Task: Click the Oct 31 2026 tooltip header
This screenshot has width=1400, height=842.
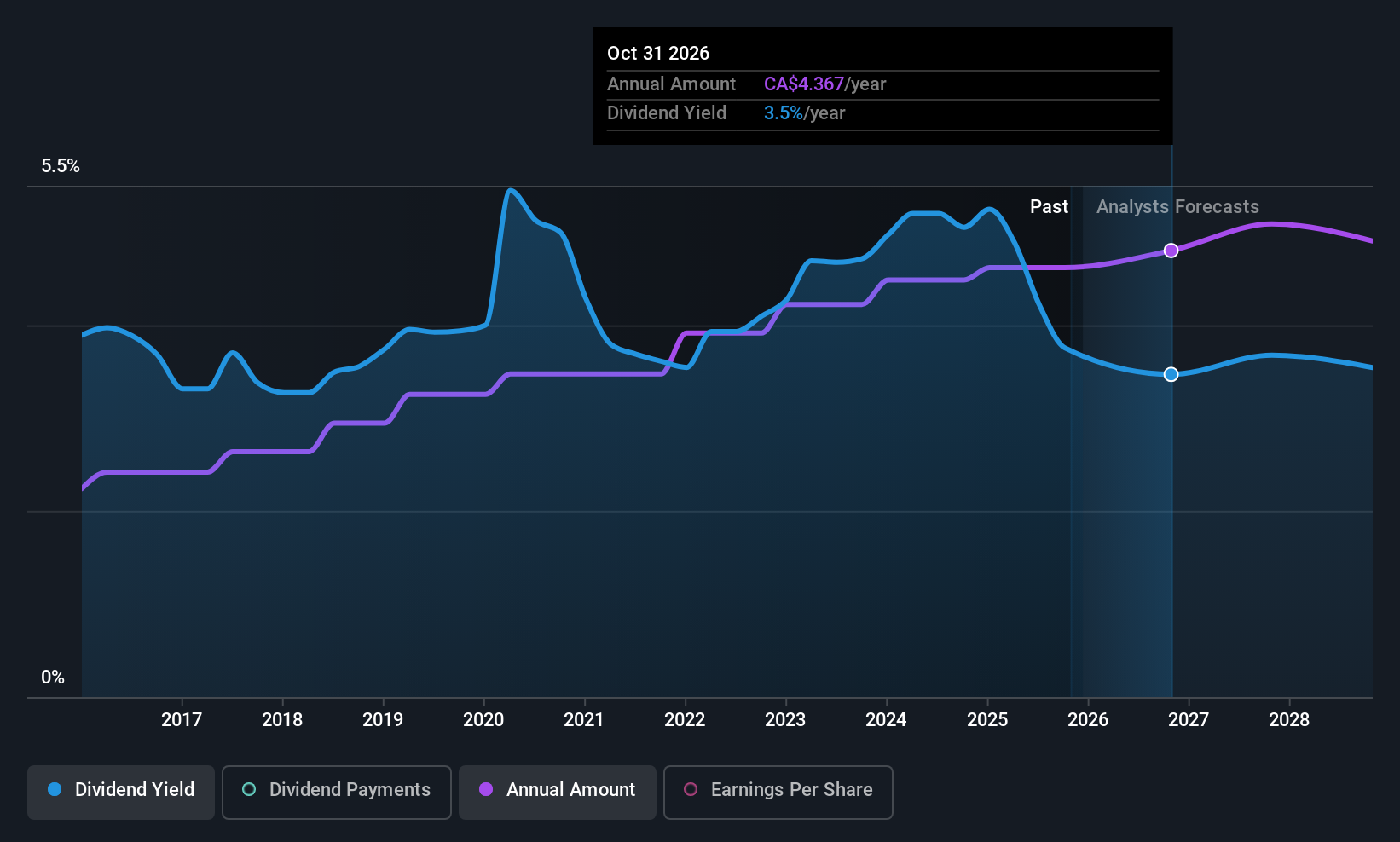Action: pos(658,53)
